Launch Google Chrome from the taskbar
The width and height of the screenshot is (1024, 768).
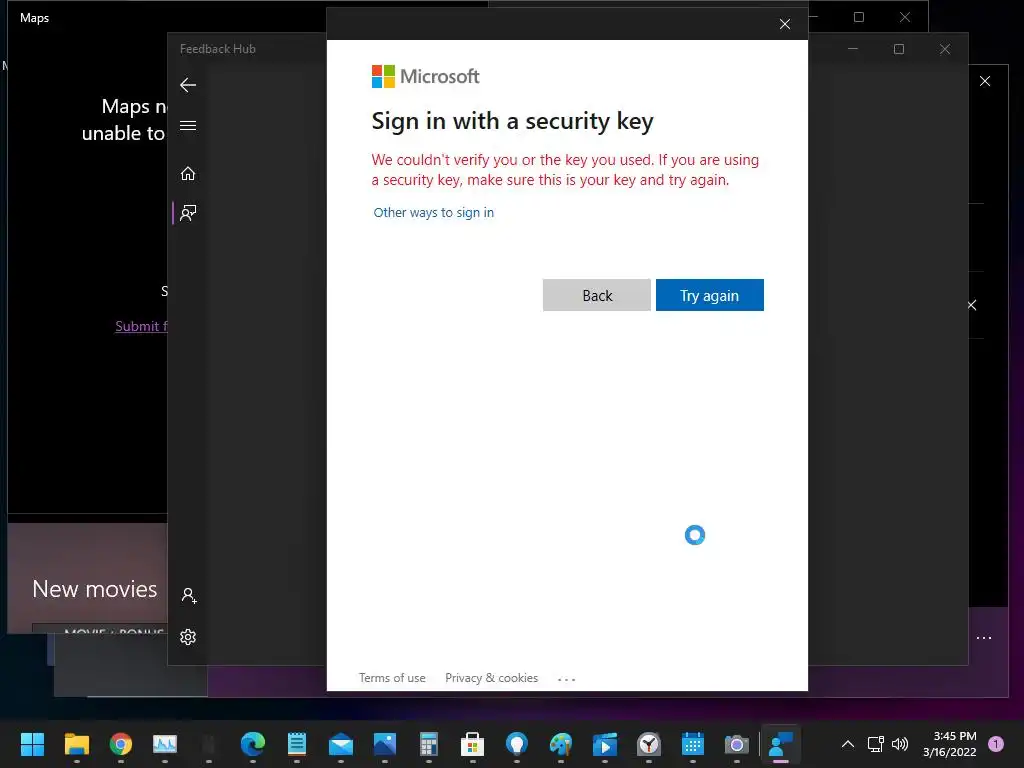click(120, 744)
